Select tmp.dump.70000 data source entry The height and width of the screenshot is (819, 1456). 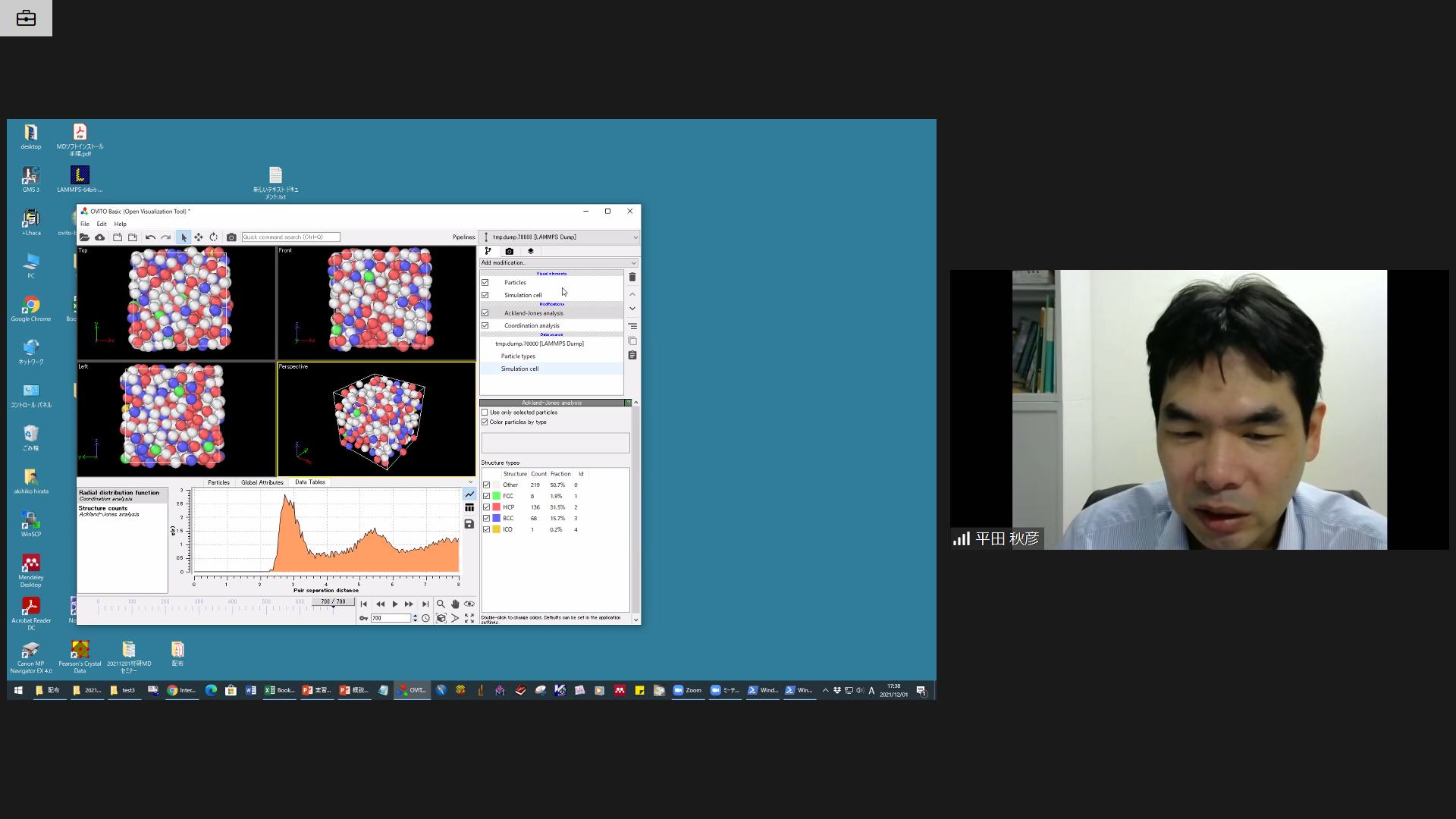539,344
